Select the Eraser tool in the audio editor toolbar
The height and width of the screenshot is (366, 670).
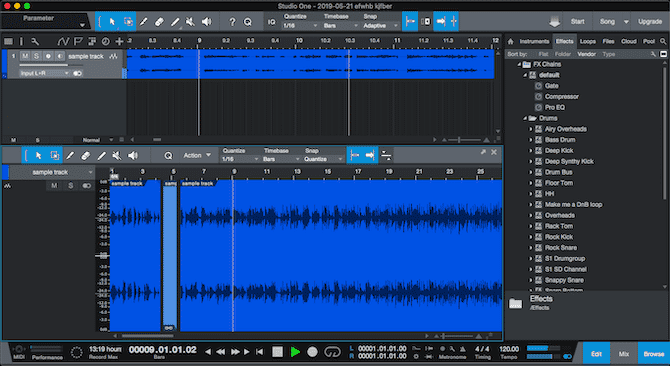coord(85,155)
